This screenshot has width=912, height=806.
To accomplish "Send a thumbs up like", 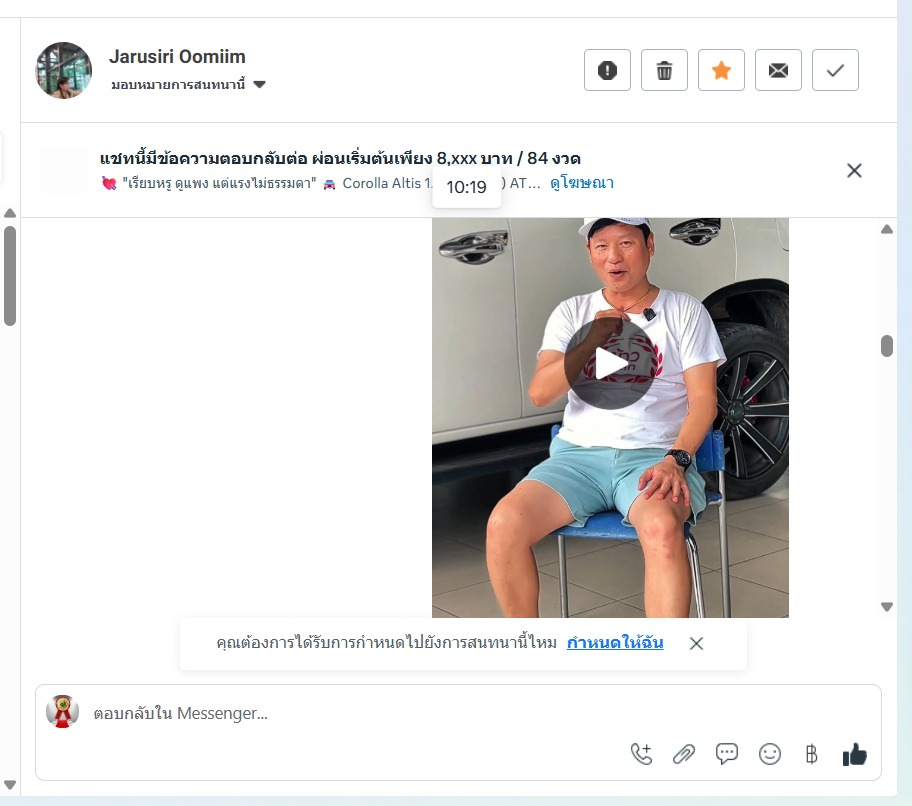I will [854, 754].
